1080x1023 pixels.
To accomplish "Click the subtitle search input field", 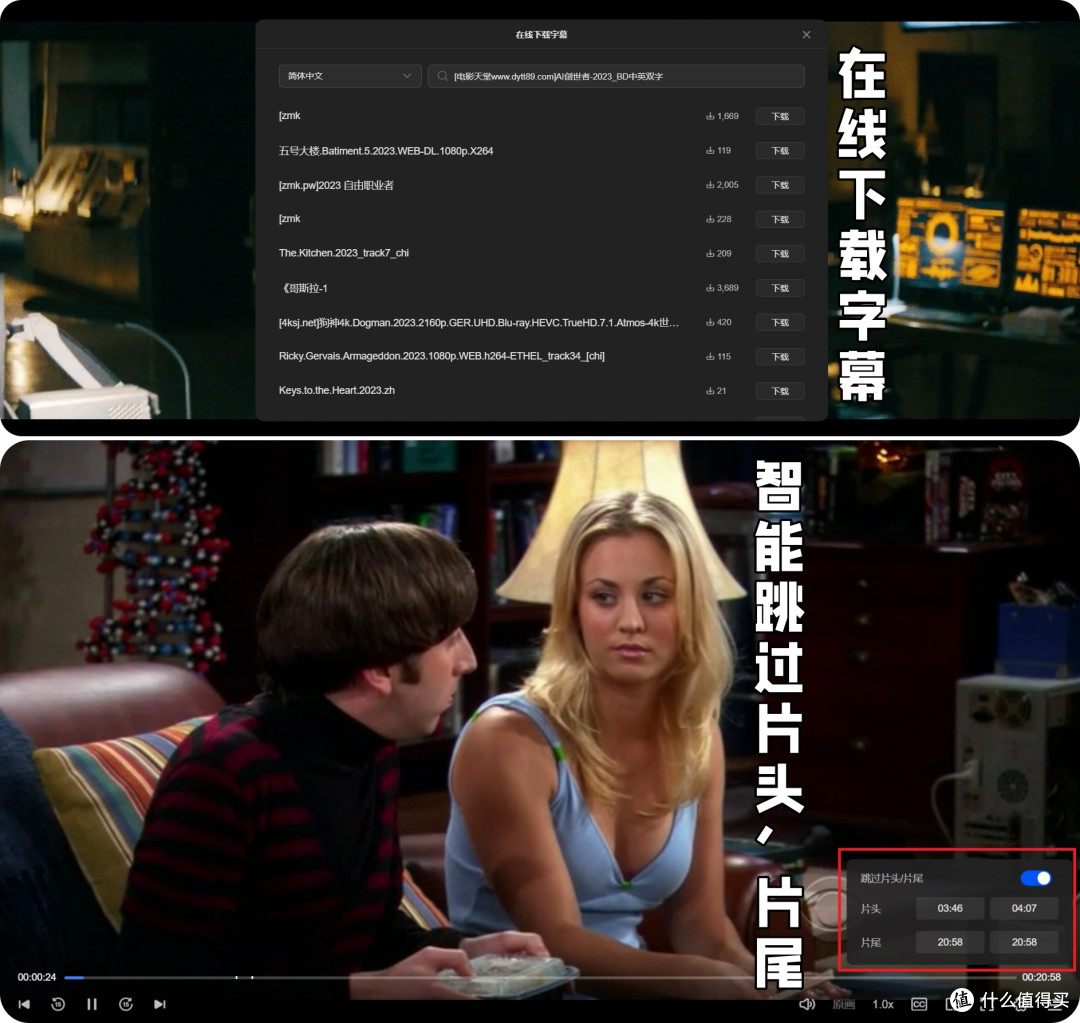I will (616, 76).
